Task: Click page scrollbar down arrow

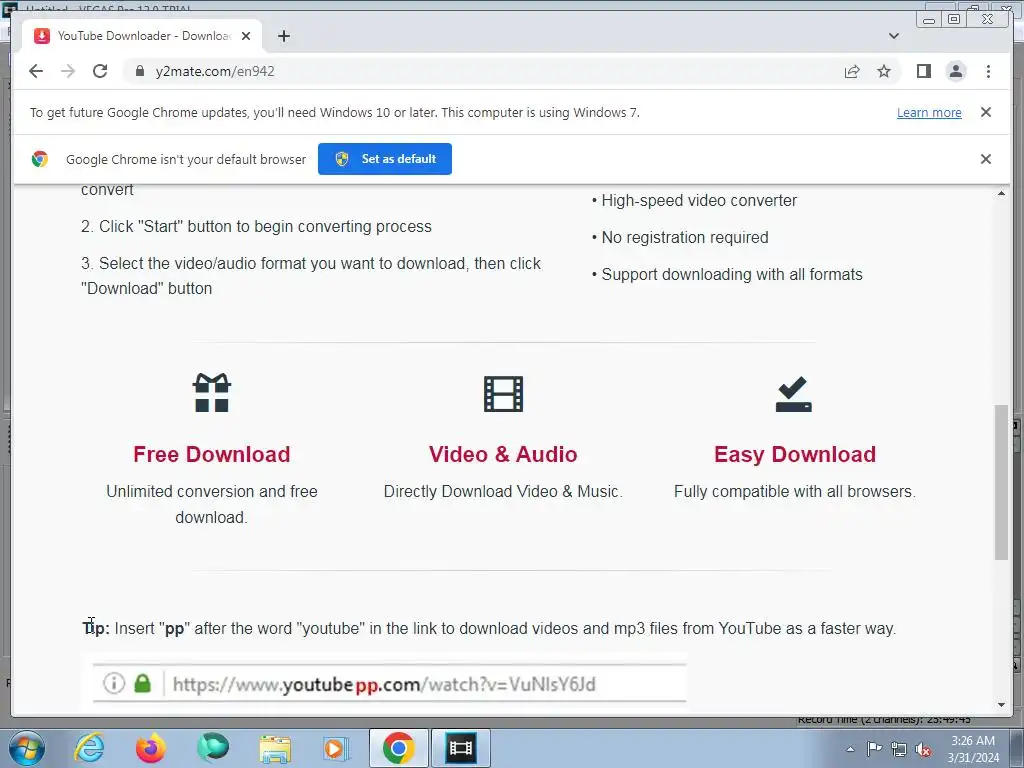Action: 1001,705
